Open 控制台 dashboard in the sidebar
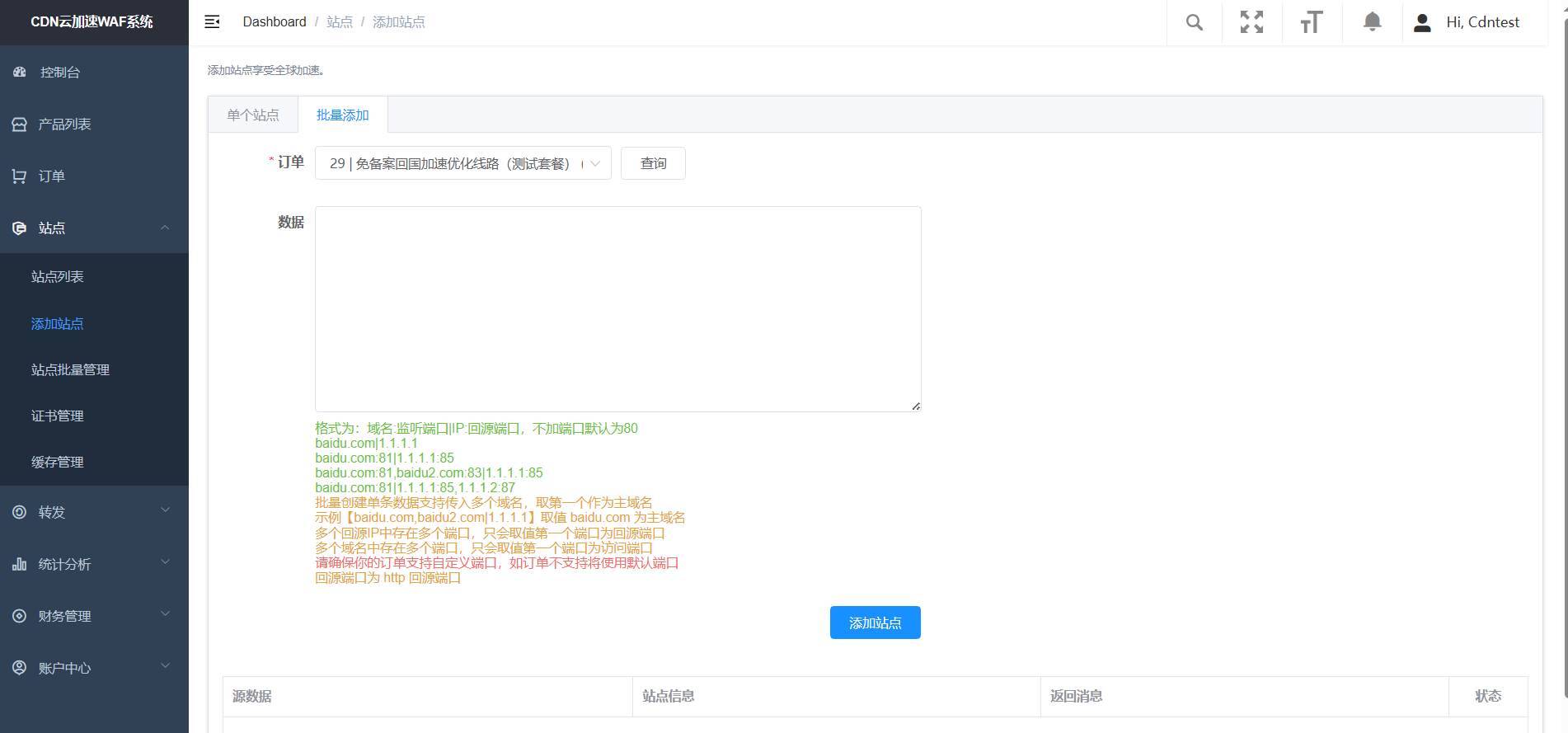Image resolution: width=1568 pixels, height=733 pixels. [60, 73]
